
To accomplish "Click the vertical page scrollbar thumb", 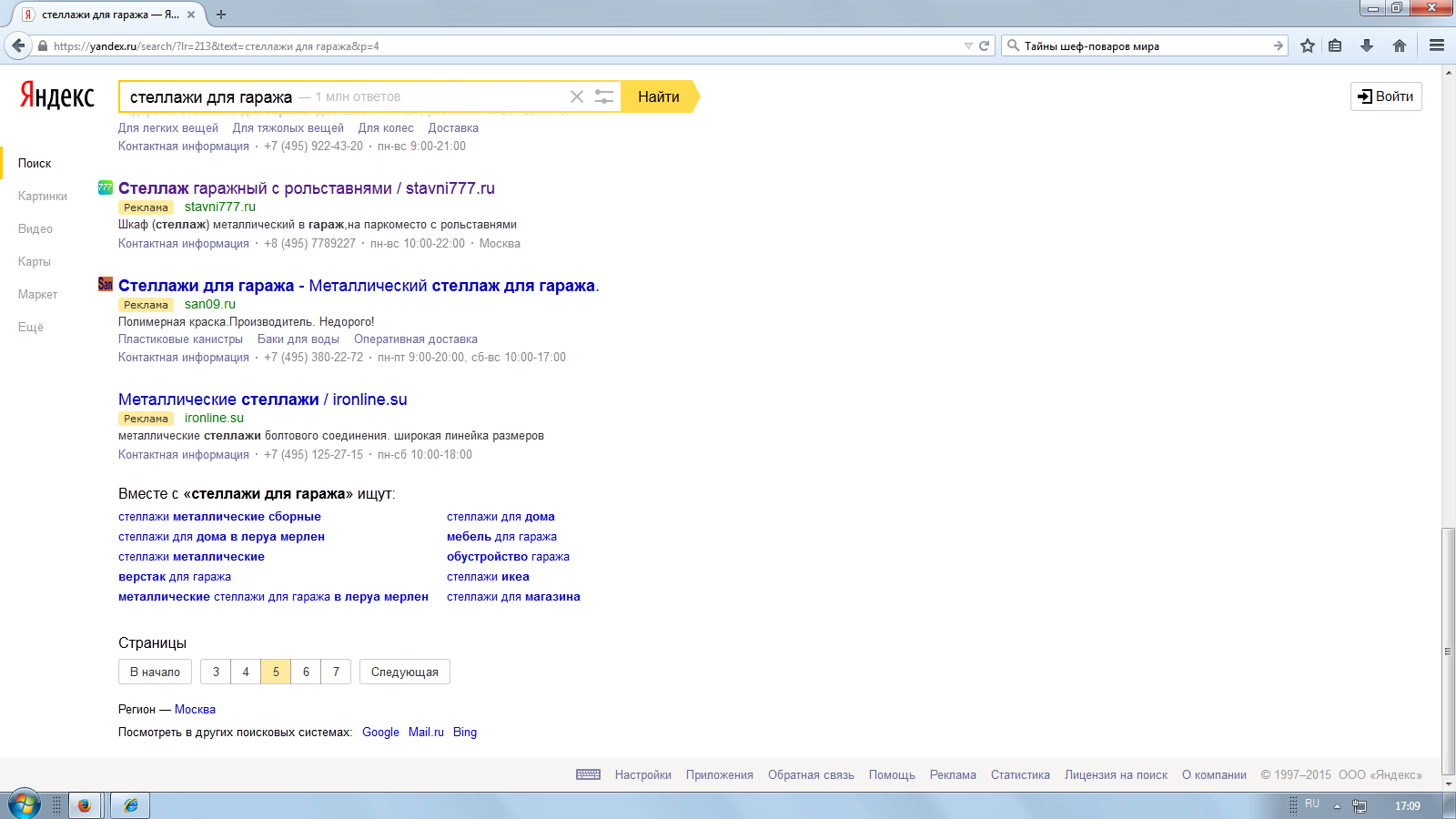I will click(x=1448, y=651).
